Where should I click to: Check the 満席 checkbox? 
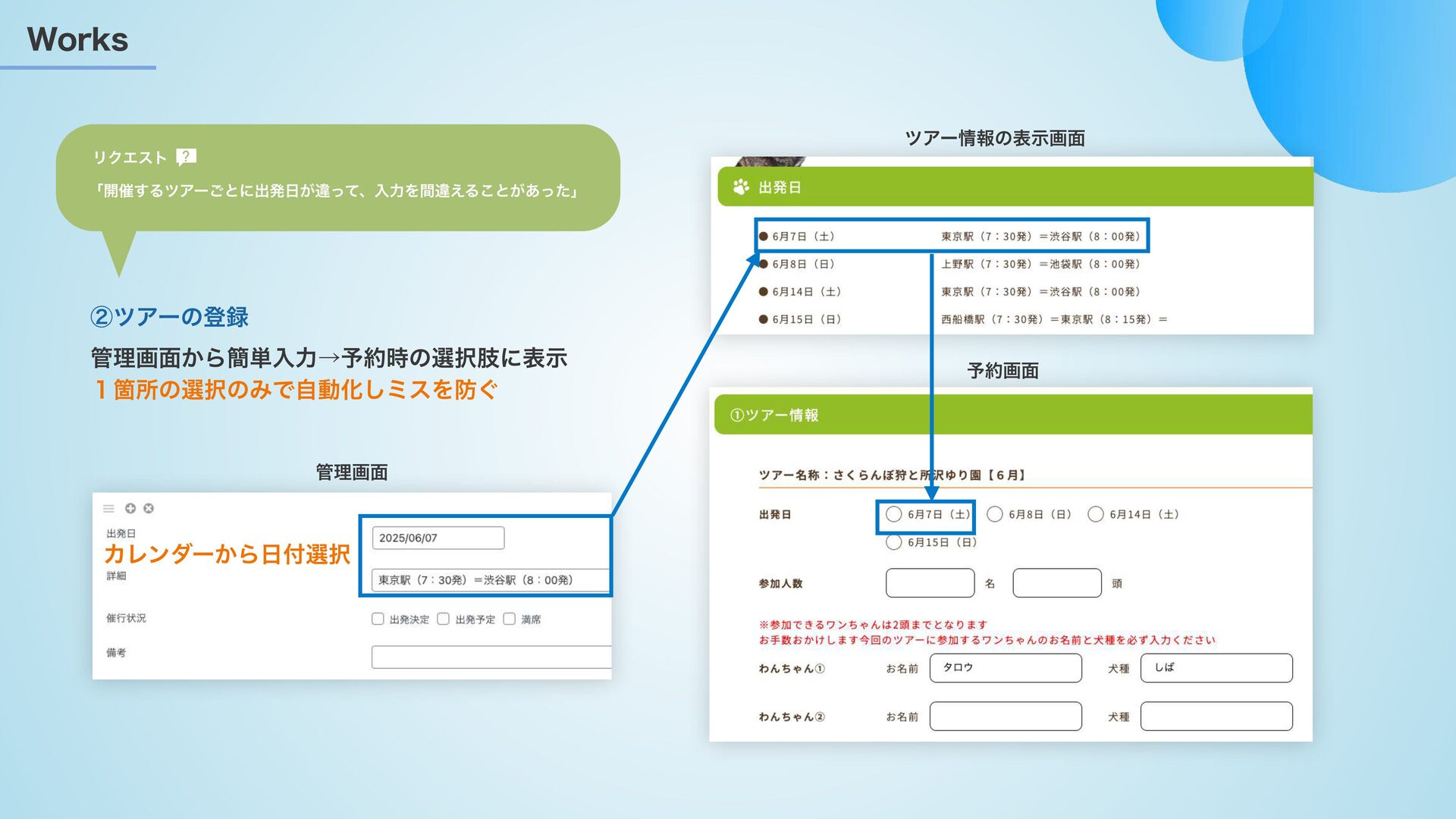coord(510,619)
